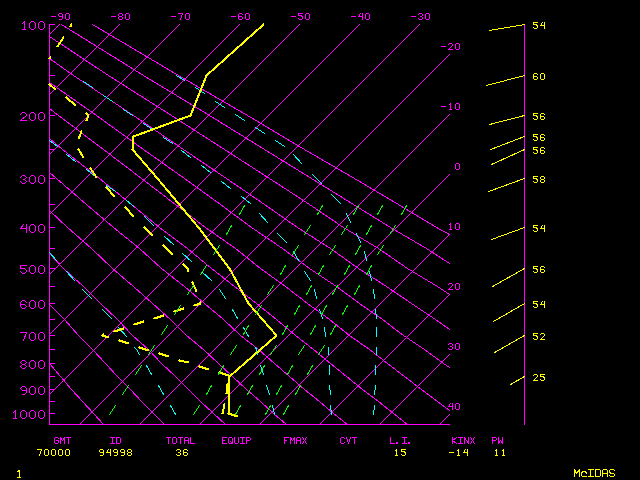Image resolution: width=640 pixels, height=480 pixels.
Task: Click the -90 temperature label at top
Action: [61, 17]
